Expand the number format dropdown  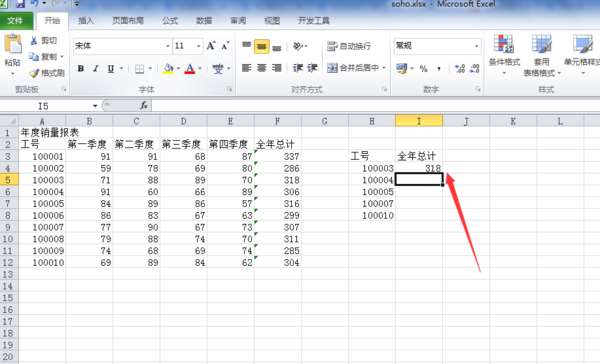[x=476, y=46]
